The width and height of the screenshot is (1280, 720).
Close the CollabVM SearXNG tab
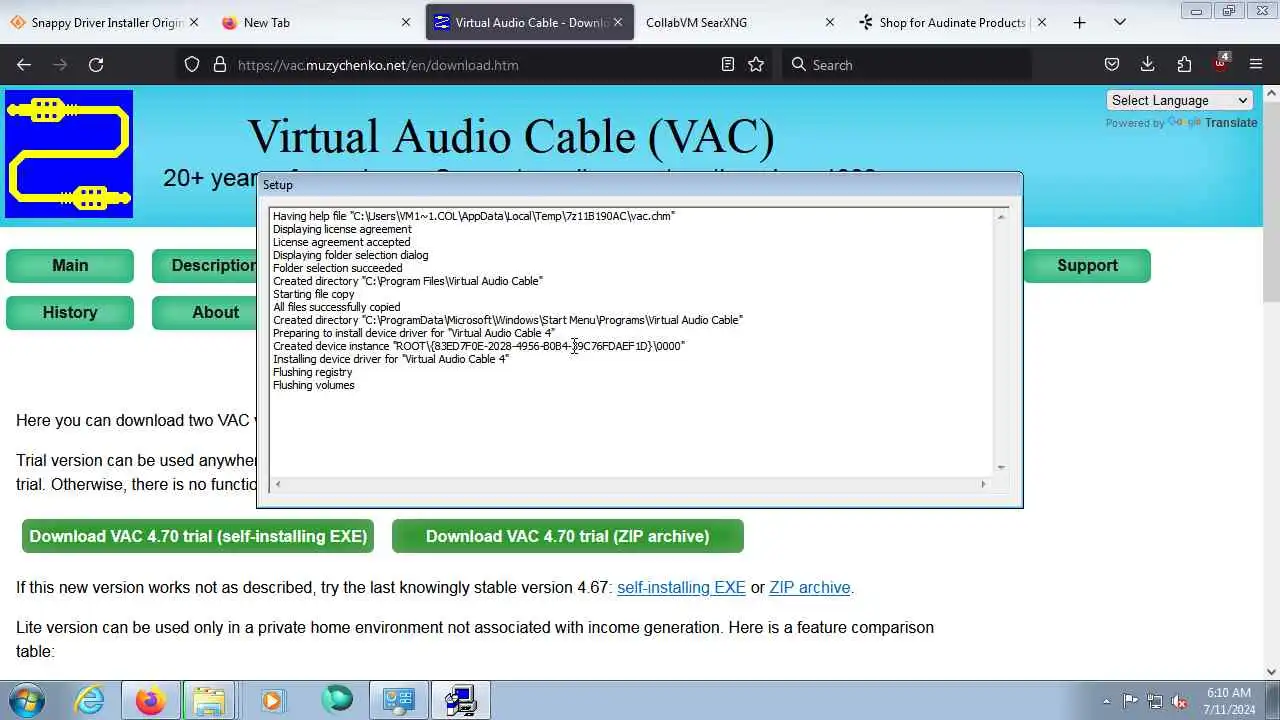tap(829, 22)
